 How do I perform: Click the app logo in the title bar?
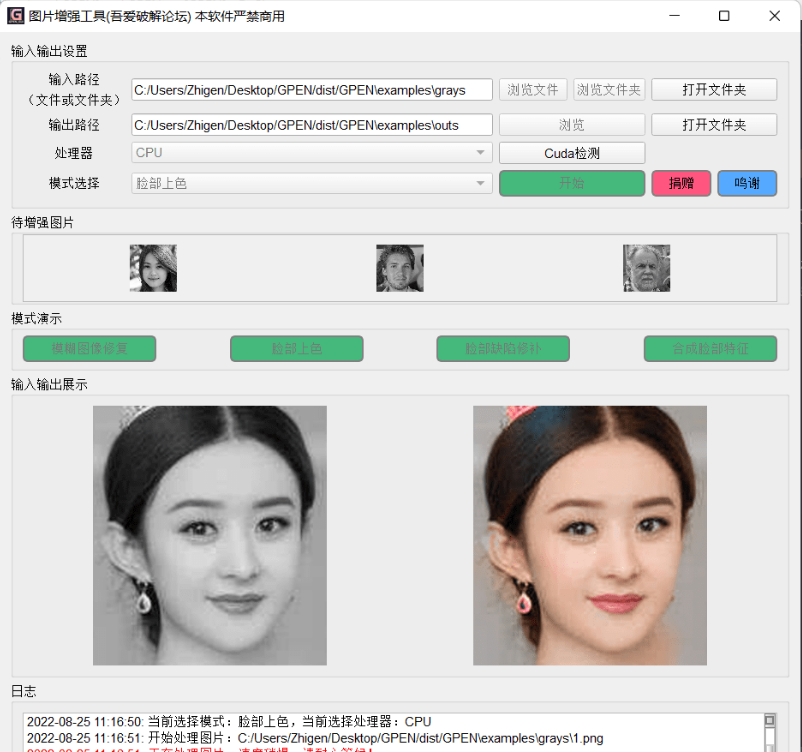[x=16, y=16]
